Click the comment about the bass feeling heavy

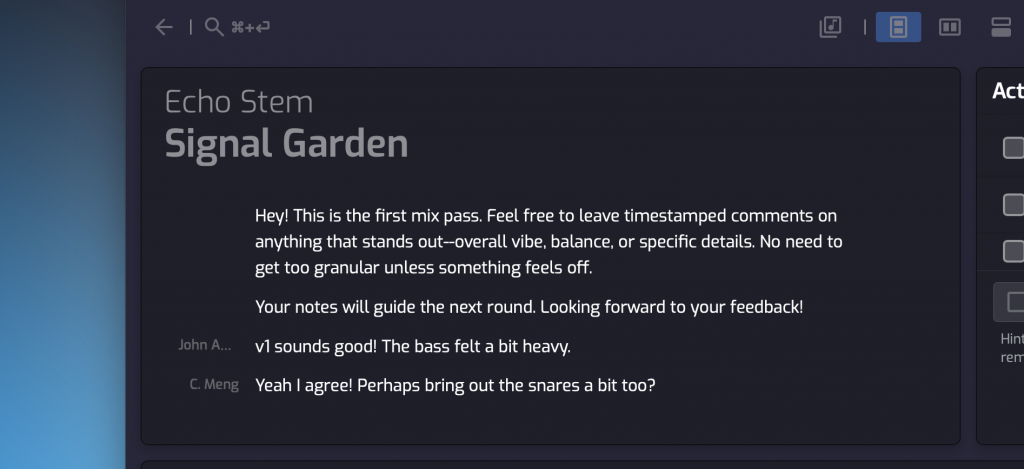(x=412, y=346)
